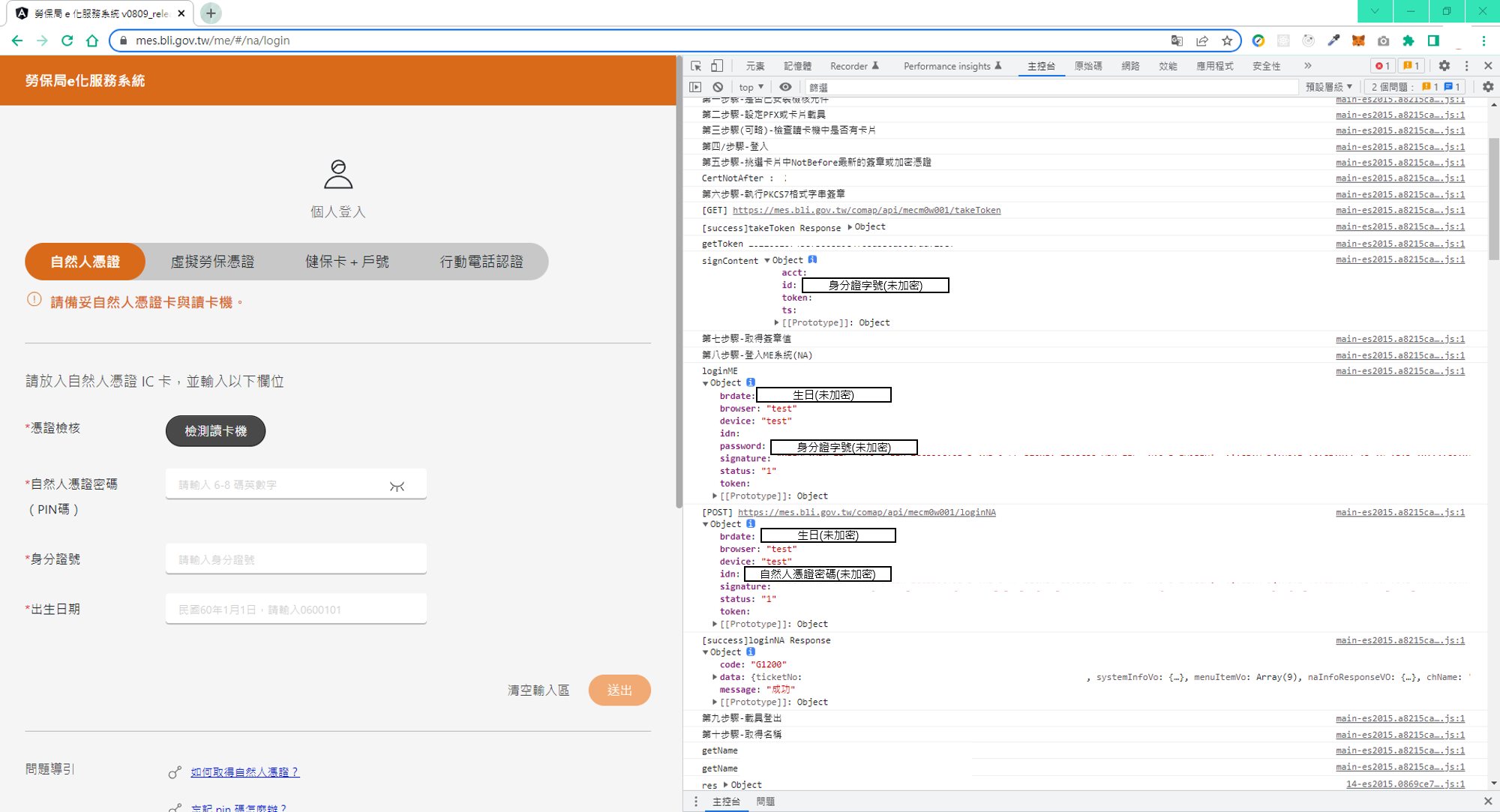Toggle DevTools device toolbar
Viewport: 1500px width, 812px height.
(x=717, y=66)
